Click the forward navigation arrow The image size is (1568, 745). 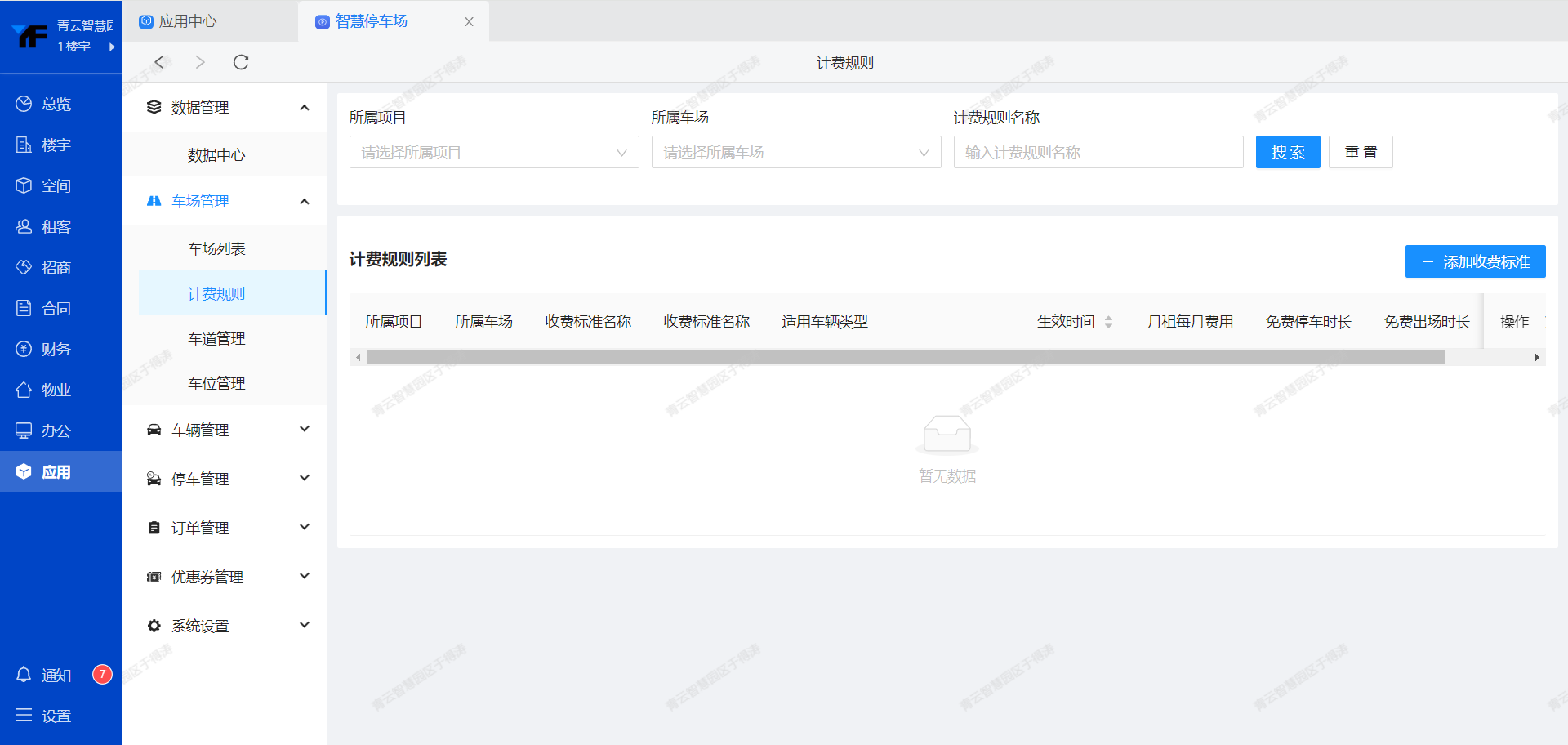[200, 62]
